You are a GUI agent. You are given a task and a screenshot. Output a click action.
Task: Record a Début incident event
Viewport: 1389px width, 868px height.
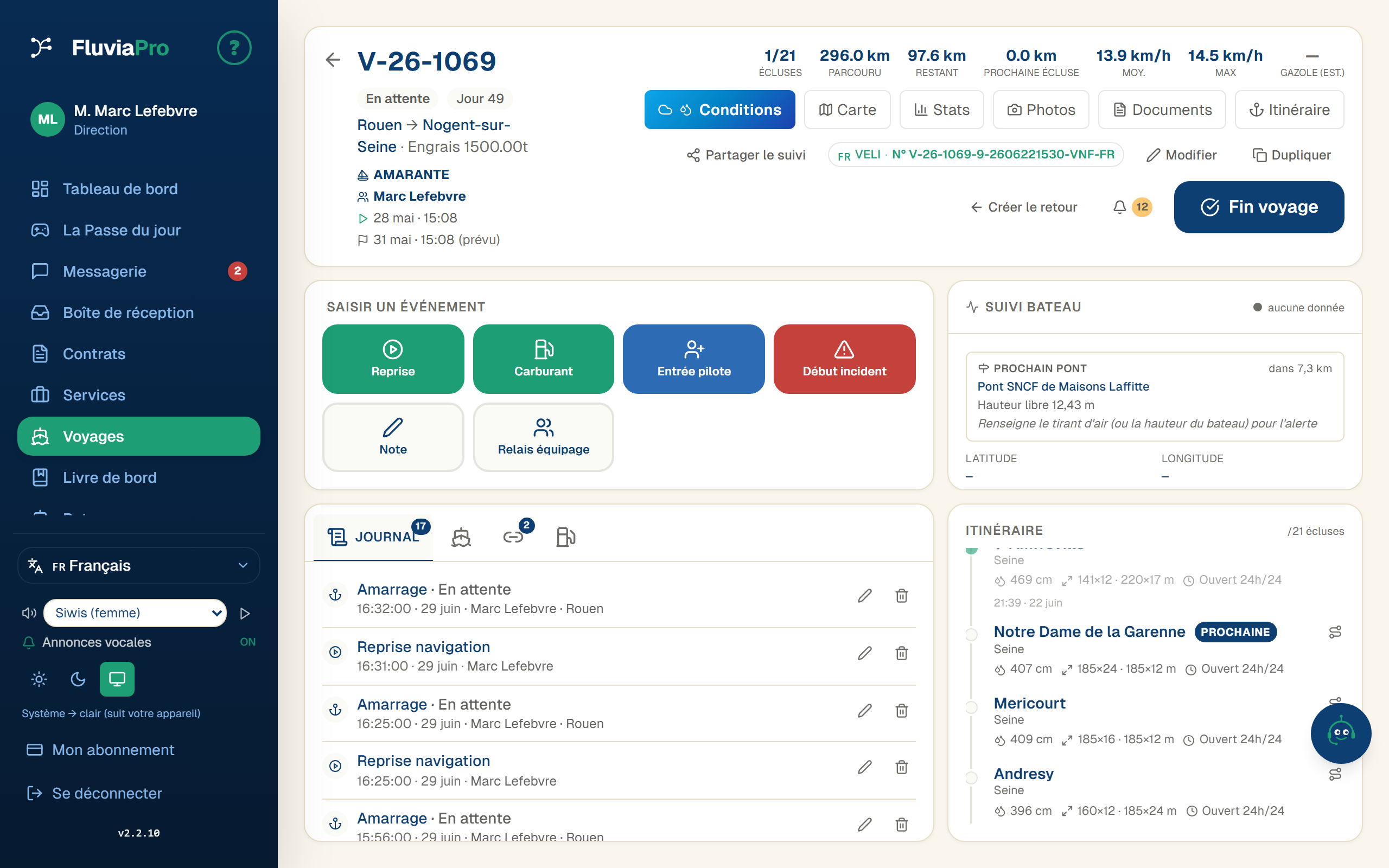(x=844, y=359)
